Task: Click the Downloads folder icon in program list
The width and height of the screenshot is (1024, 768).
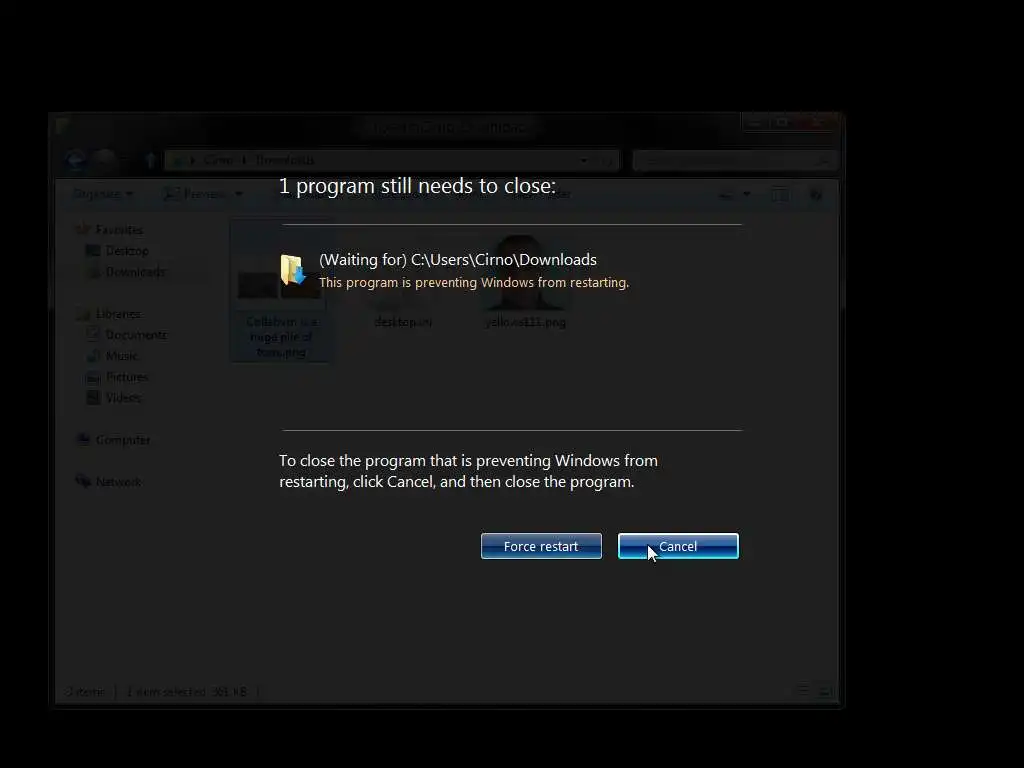Action: pos(293,270)
